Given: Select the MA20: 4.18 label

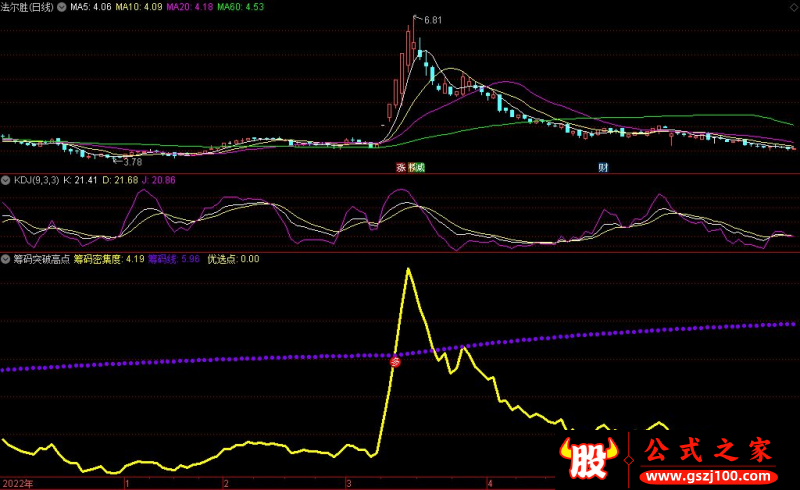Looking at the screenshot, I should tap(190, 7).
